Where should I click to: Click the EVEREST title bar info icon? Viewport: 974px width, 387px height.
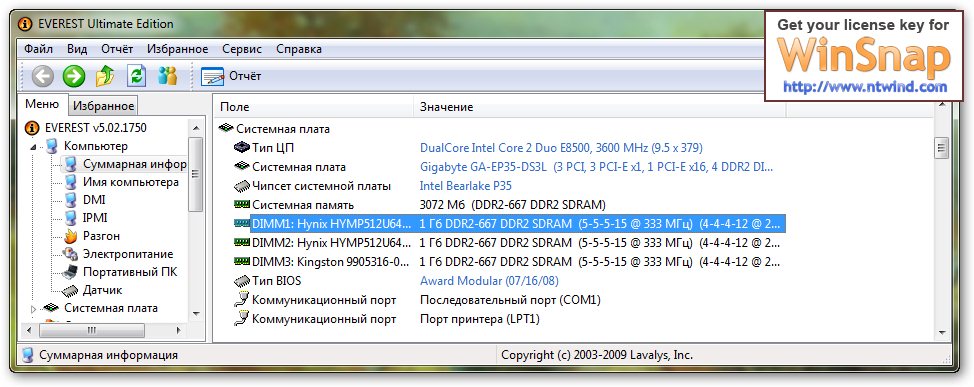24,24
